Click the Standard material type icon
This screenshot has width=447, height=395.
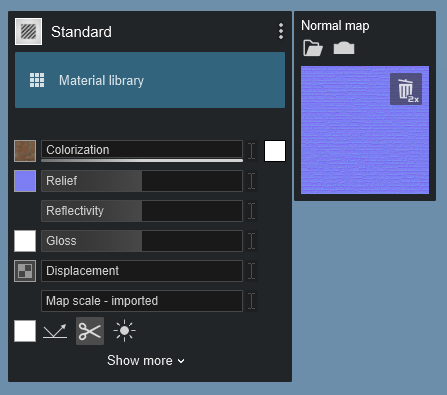[28, 32]
